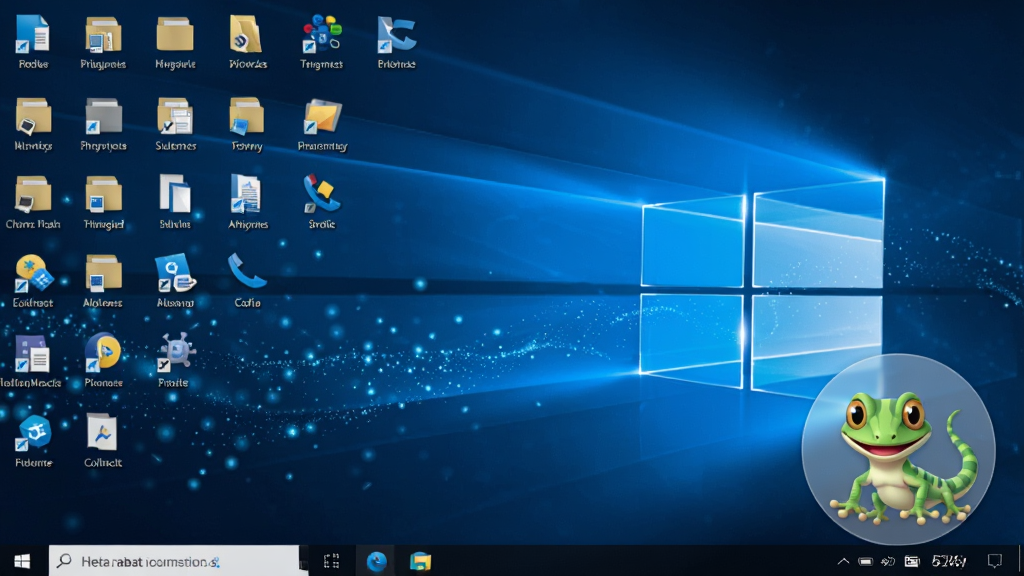Show hidden system tray icons
1024x576 pixels.
843,561
